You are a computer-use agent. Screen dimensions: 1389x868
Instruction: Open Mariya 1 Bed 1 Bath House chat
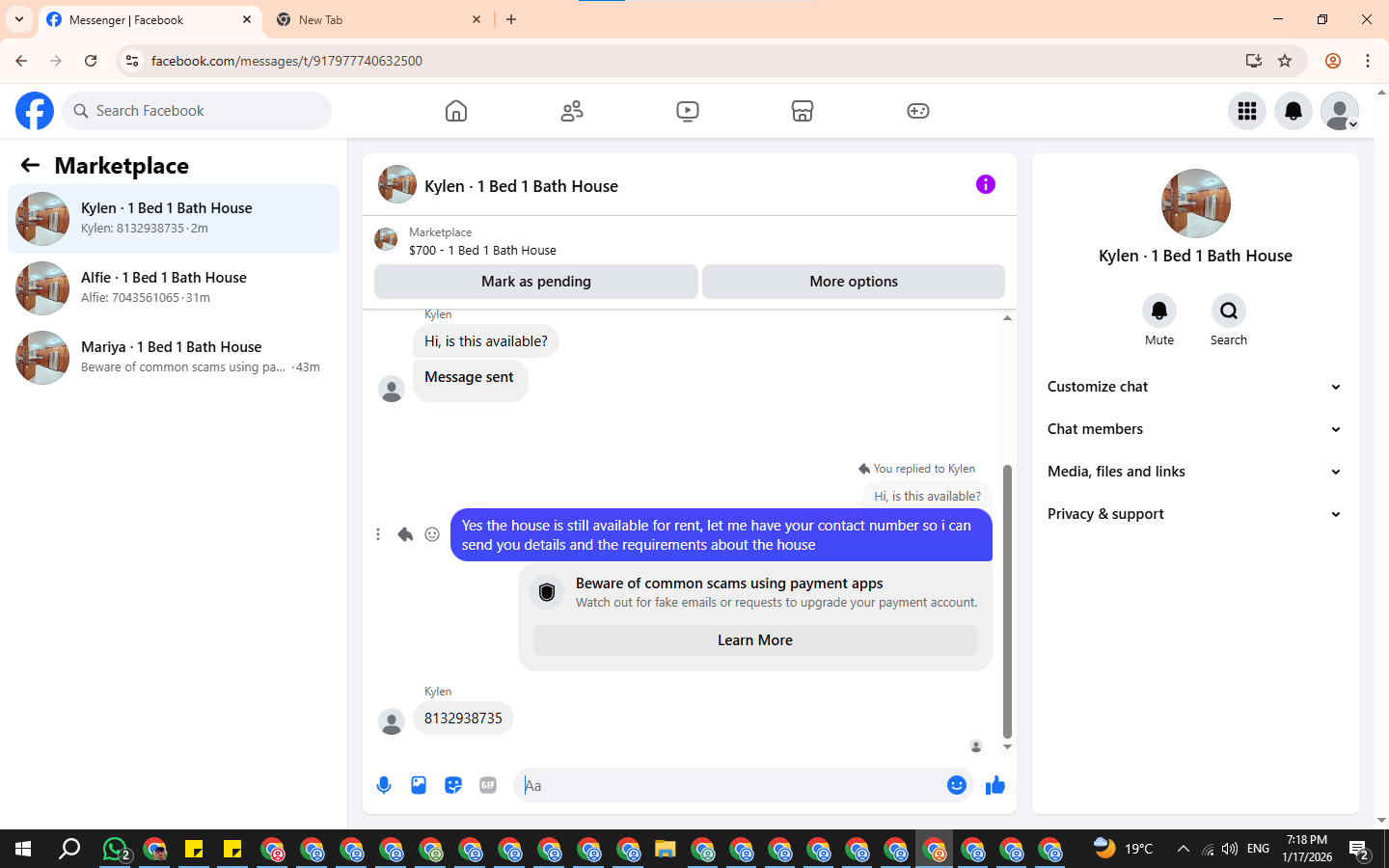pyautogui.click(x=174, y=358)
